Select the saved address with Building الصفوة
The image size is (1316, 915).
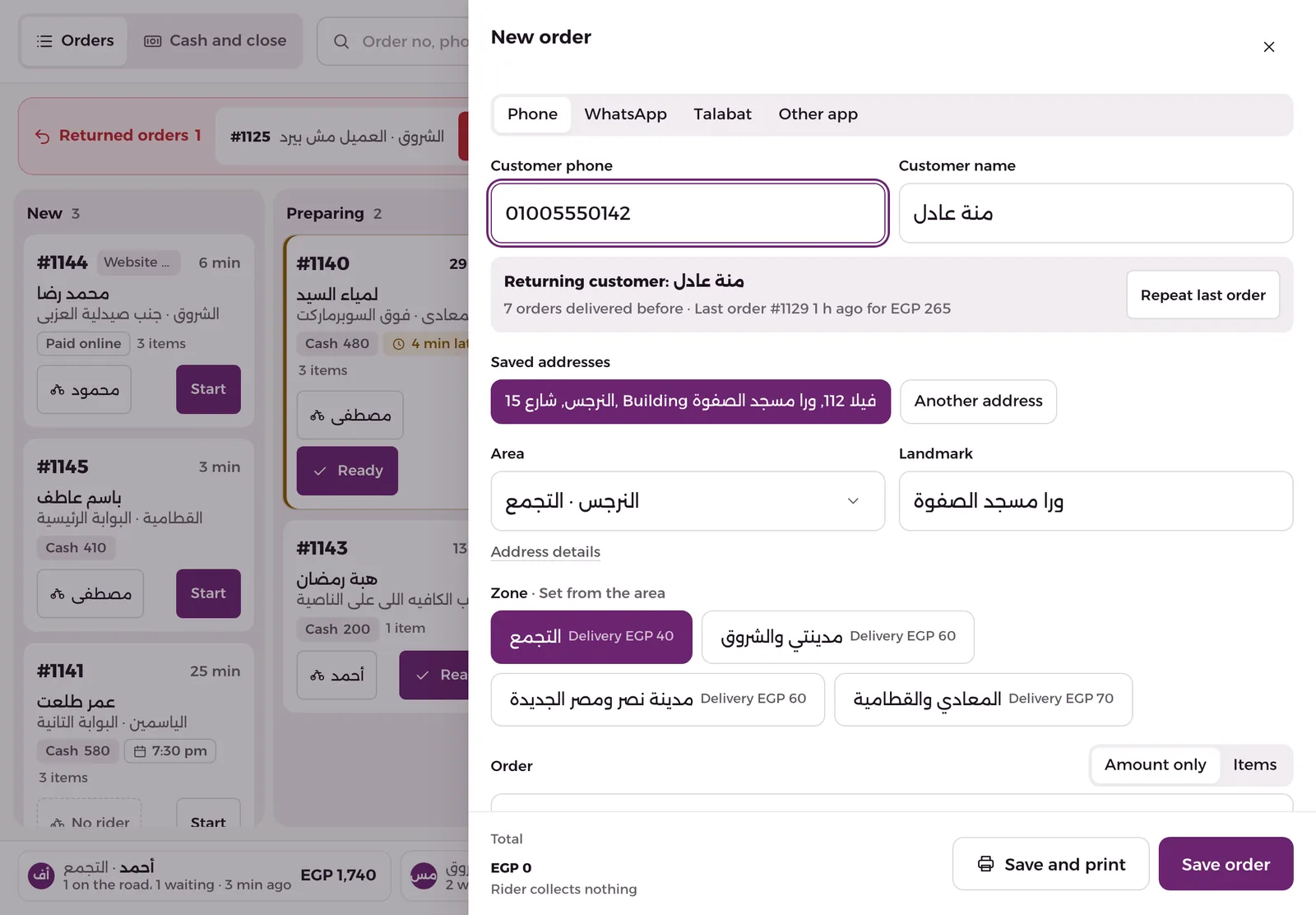coord(690,402)
